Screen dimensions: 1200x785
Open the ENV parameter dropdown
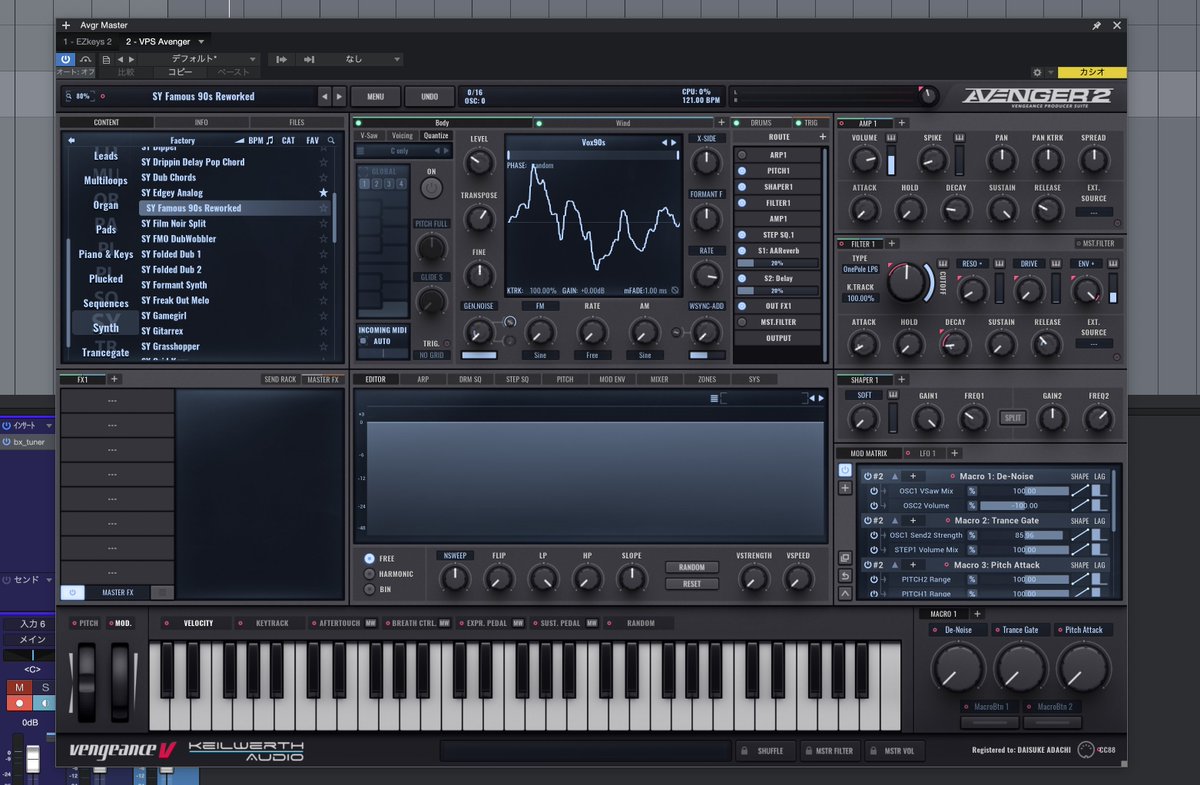coord(1085,263)
